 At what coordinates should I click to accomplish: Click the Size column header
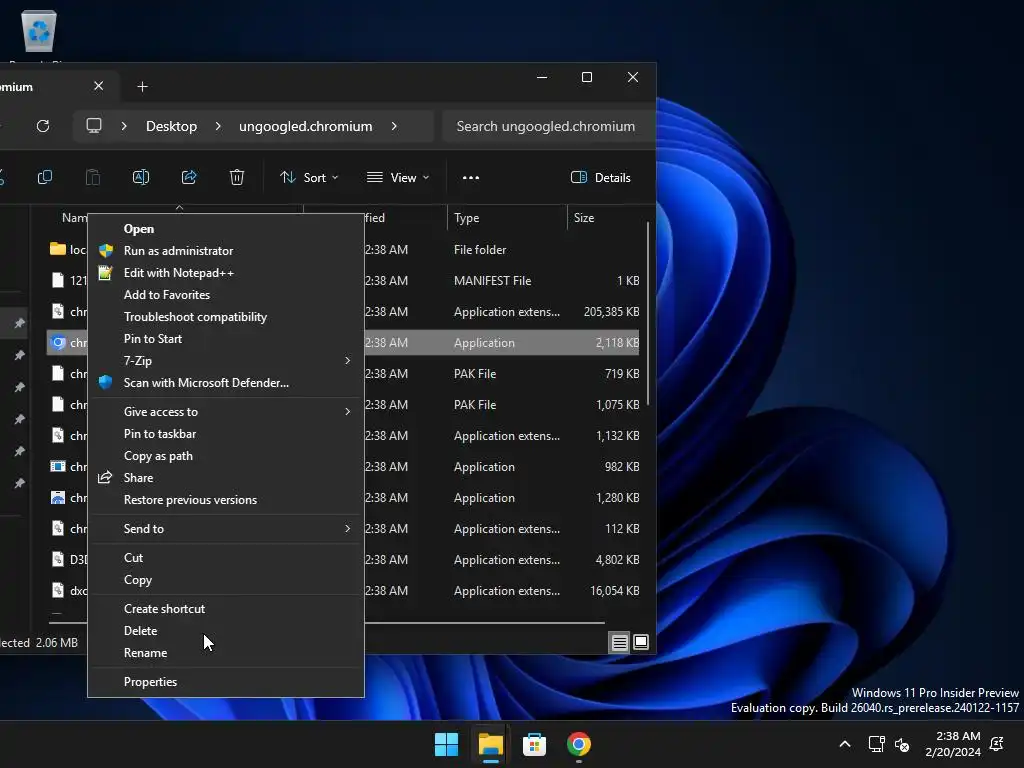coord(606,218)
